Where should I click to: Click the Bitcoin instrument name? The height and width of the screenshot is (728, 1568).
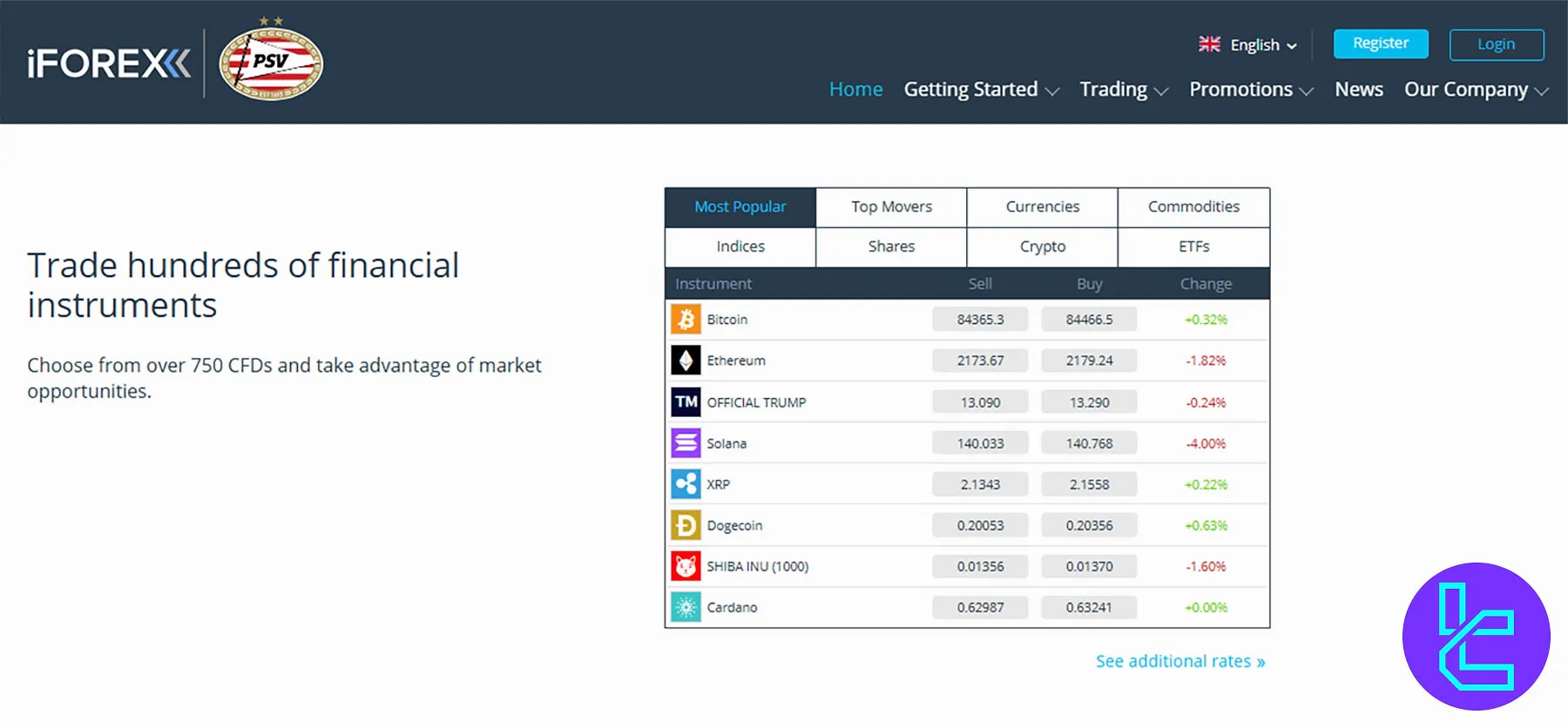pos(727,320)
